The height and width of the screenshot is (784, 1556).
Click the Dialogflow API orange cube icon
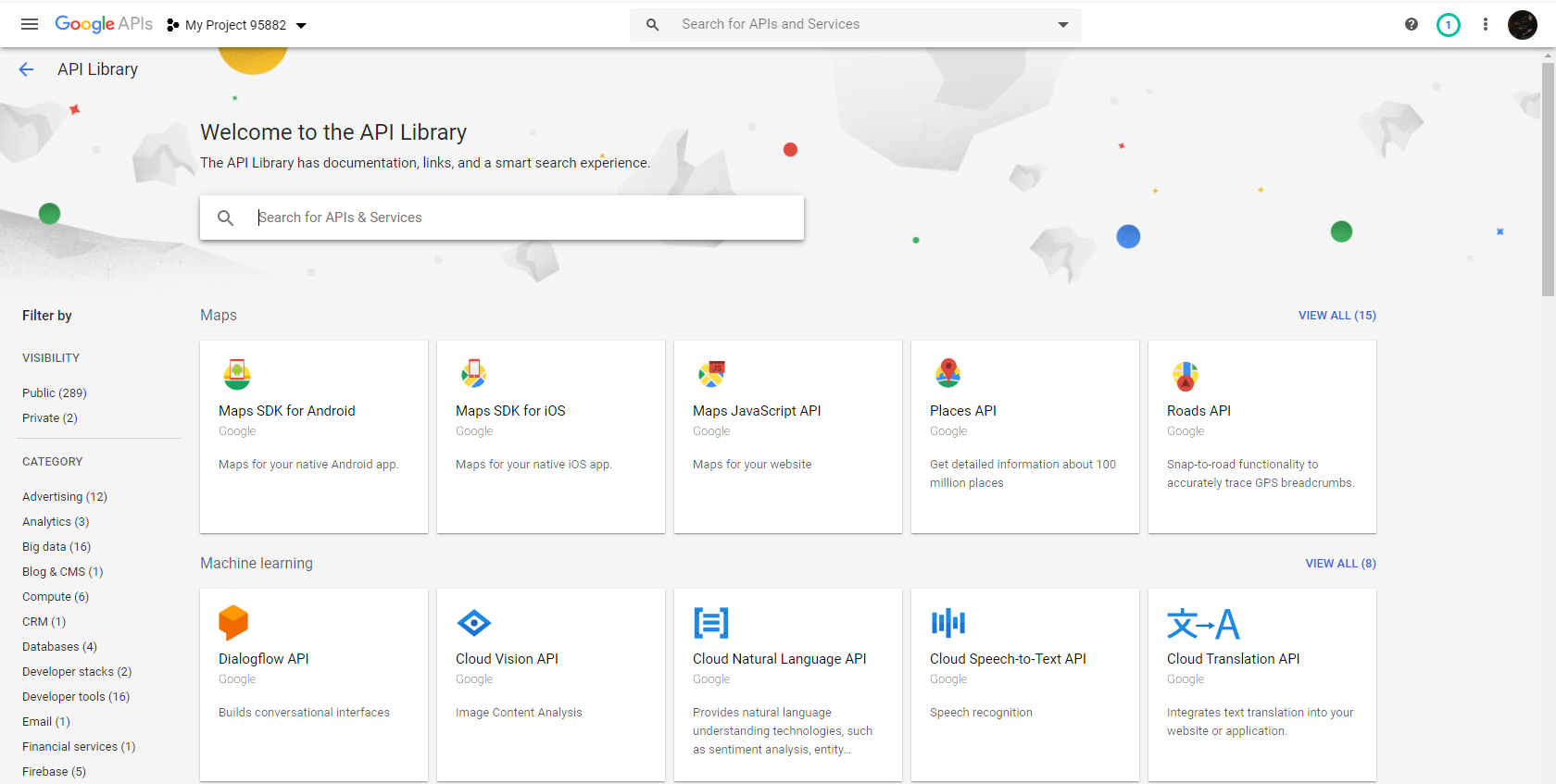[x=233, y=623]
